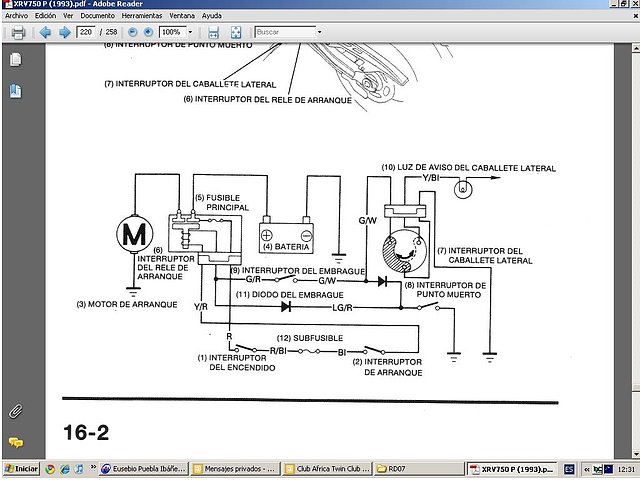Click the ES language indicator in tray
Screen dimensions: 640x480
[x=569, y=469]
